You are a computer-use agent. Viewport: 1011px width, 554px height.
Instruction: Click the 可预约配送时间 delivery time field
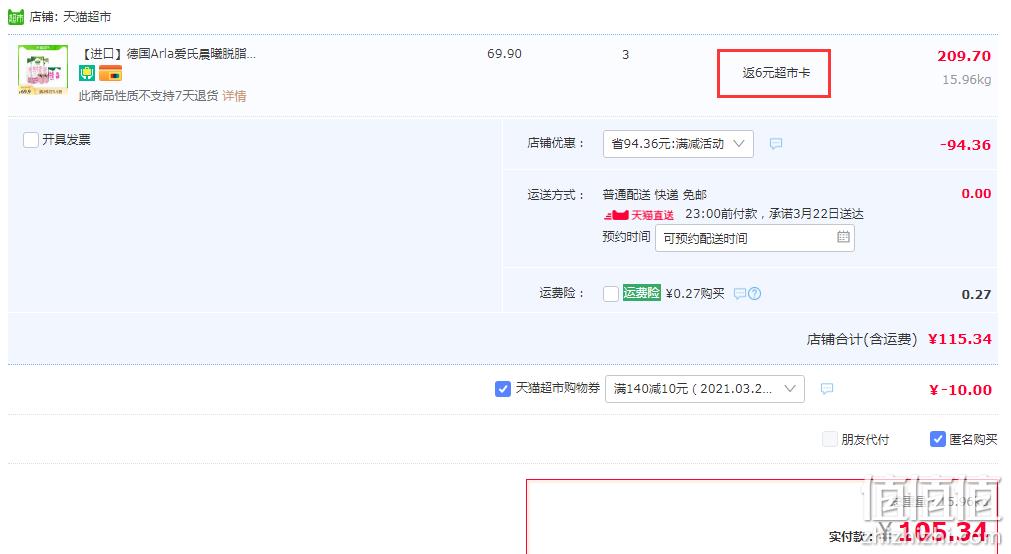tap(754, 238)
